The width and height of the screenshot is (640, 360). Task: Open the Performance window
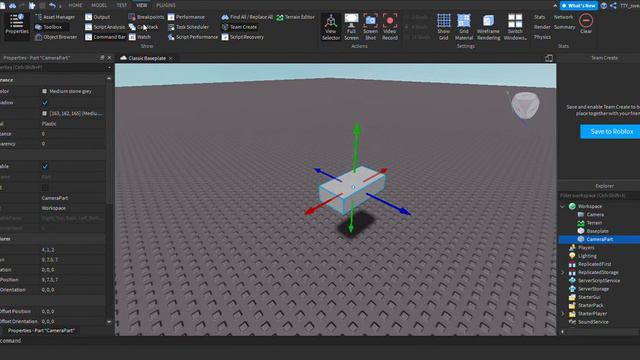click(186, 17)
